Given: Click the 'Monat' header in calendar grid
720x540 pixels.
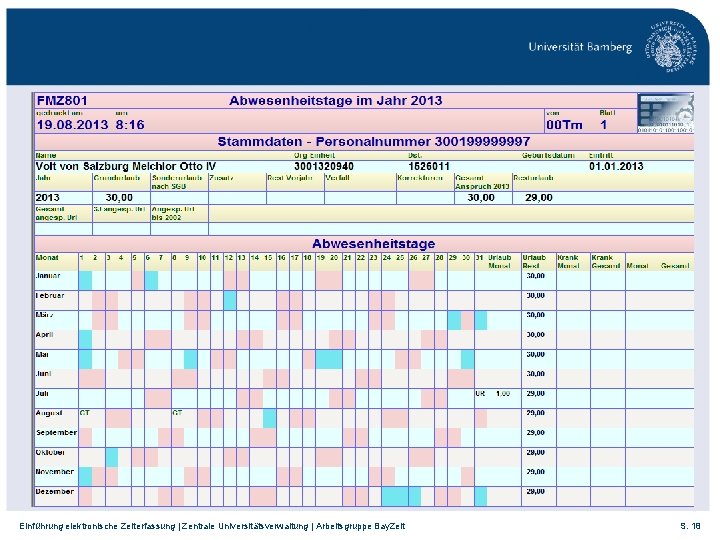Looking at the screenshot, I should pyautogui.click(x=47, y=258).
